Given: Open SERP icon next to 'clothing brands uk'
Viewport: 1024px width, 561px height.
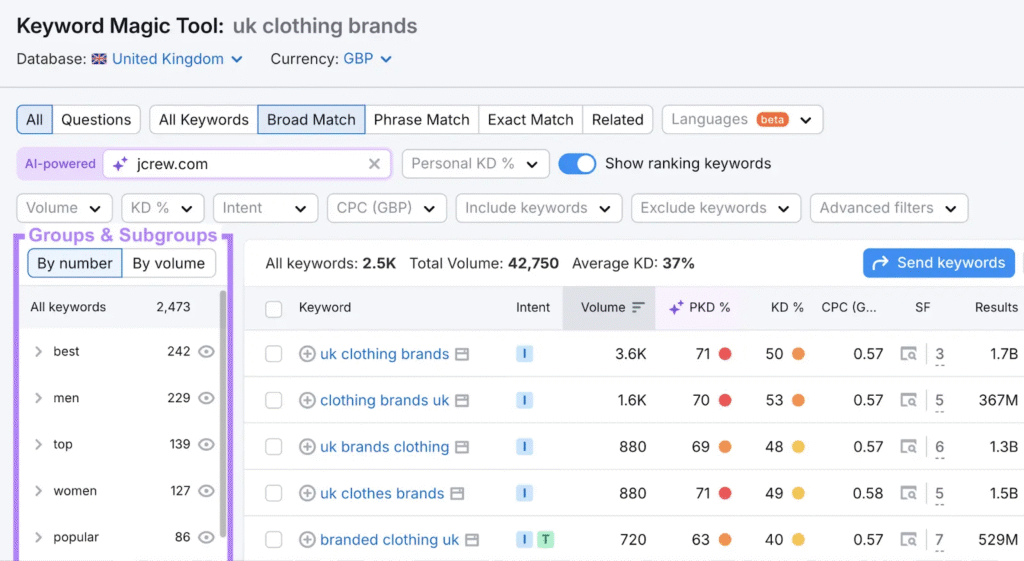Looking at the screenshot, I should point(462,400).
